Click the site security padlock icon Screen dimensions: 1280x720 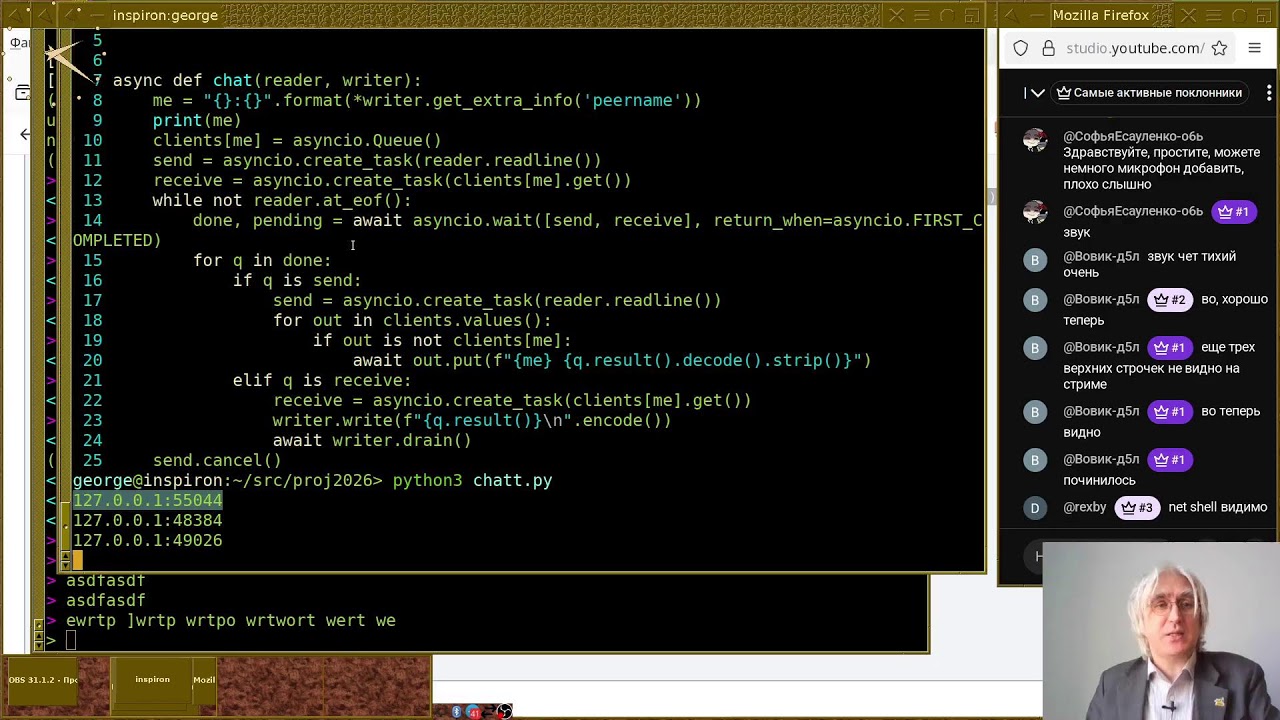[1048, 48]
